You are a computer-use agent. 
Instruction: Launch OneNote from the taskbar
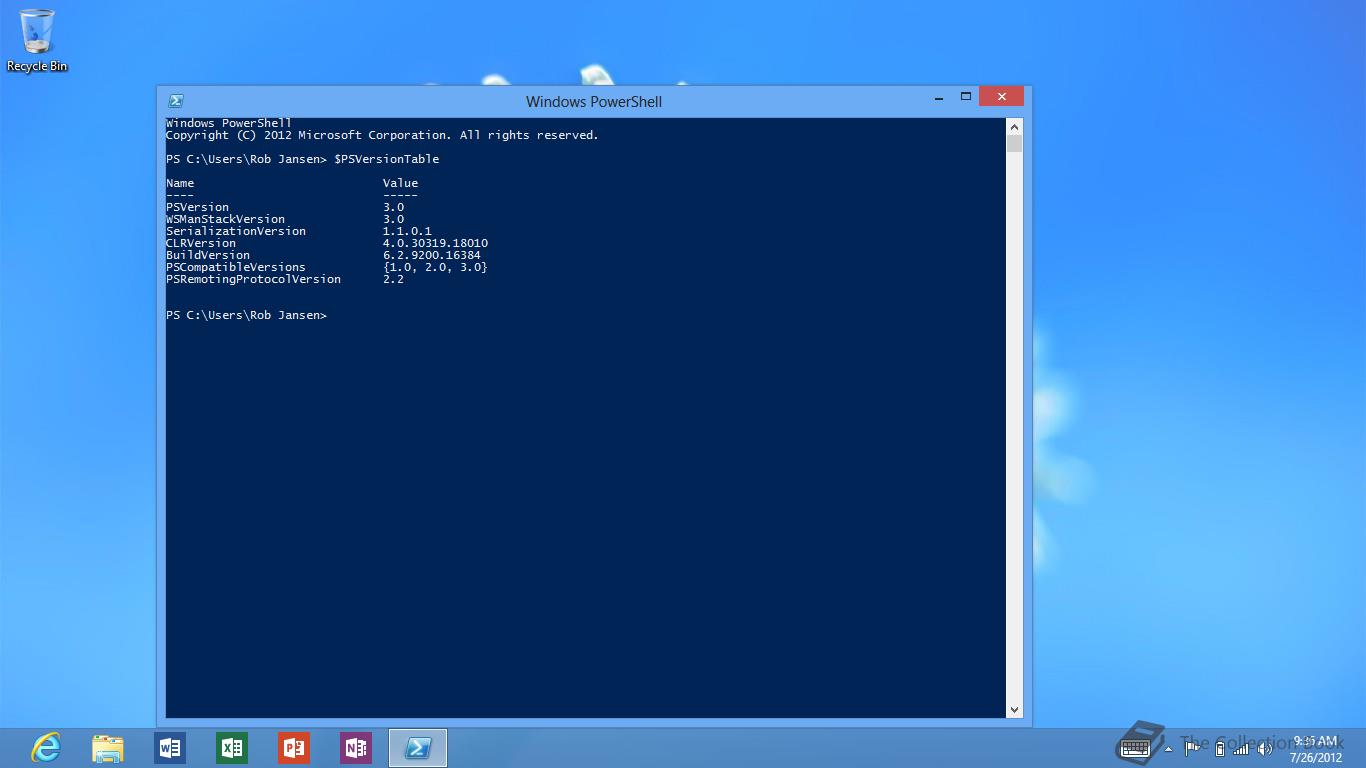356,748
